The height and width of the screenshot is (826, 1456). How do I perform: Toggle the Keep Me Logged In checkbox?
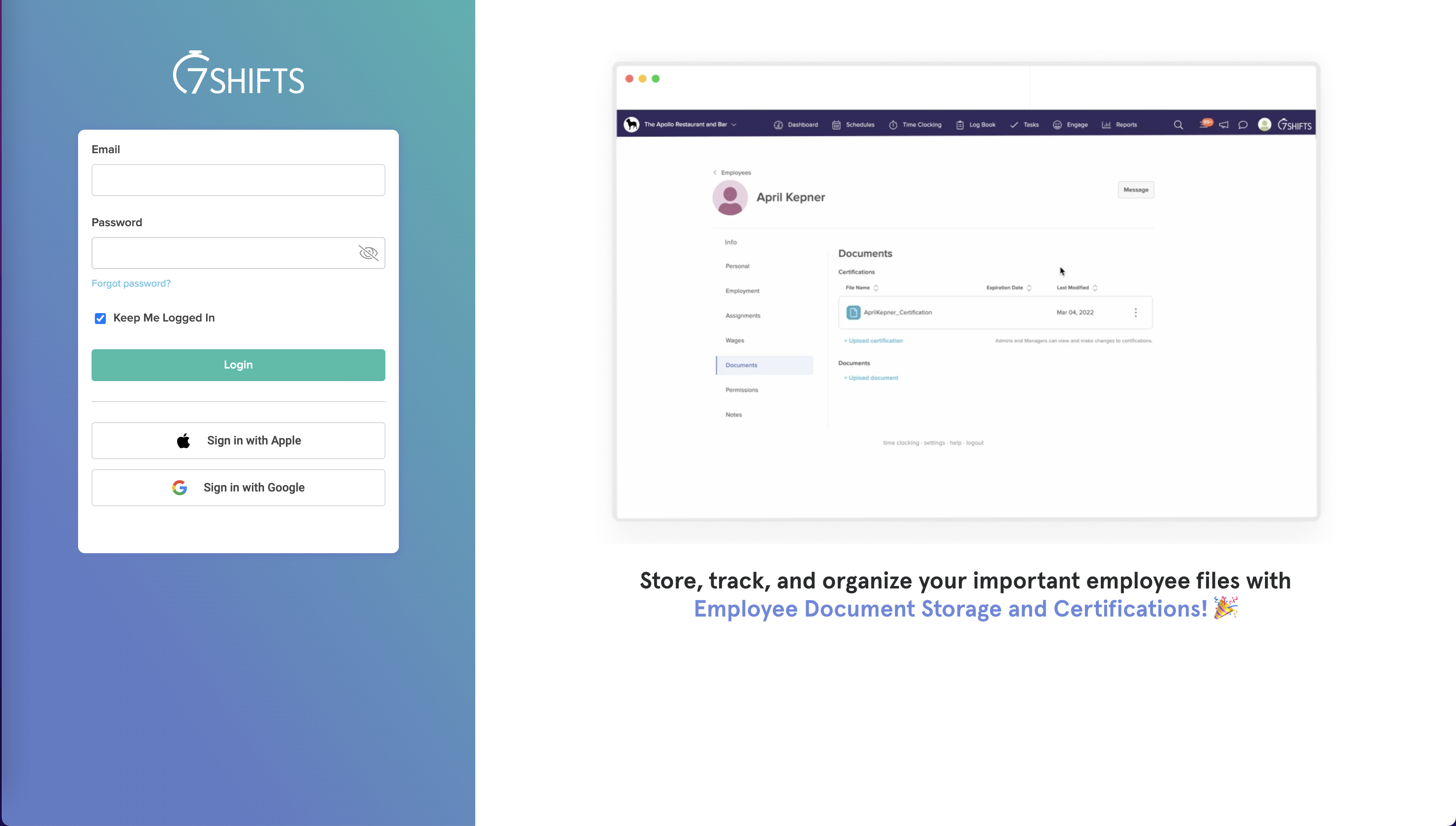[x=100, y=318]
